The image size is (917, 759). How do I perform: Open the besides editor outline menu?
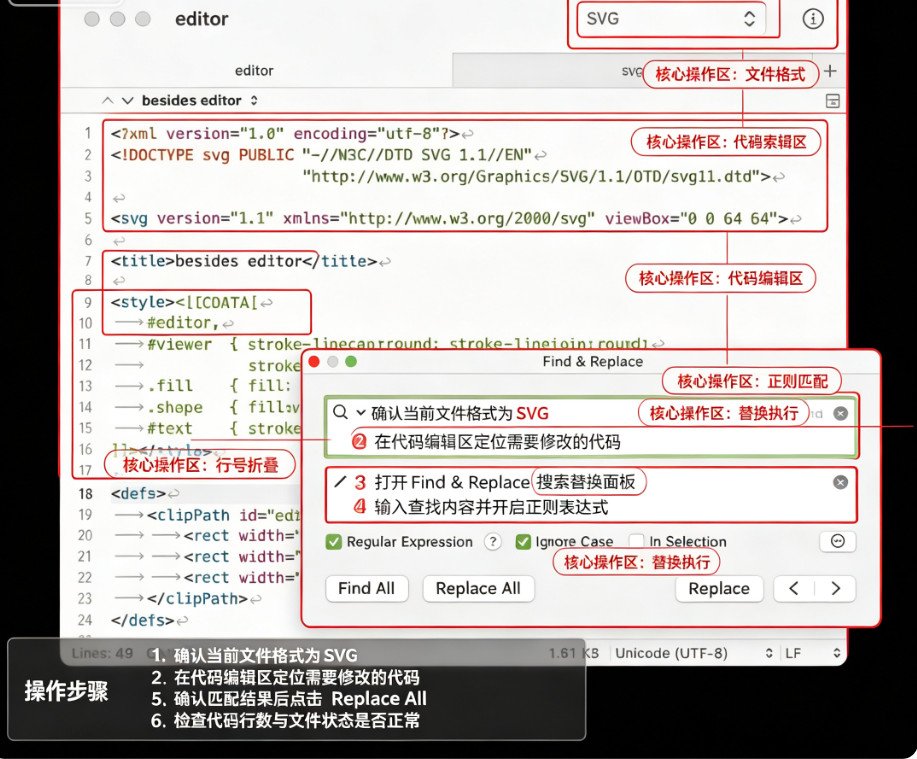click(x=199, y=101)
